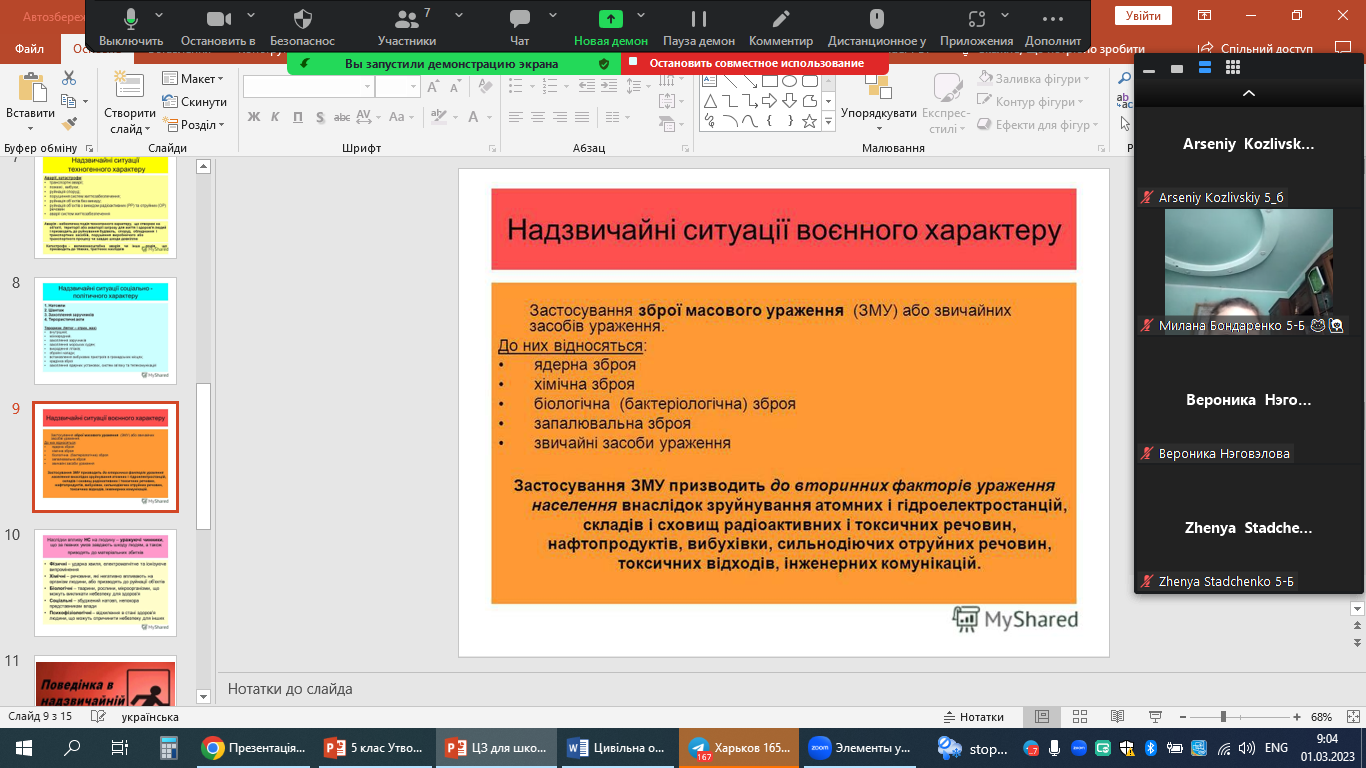Click the Скинути reset button
1366x768 pixels.
click(x=195, y=102)
